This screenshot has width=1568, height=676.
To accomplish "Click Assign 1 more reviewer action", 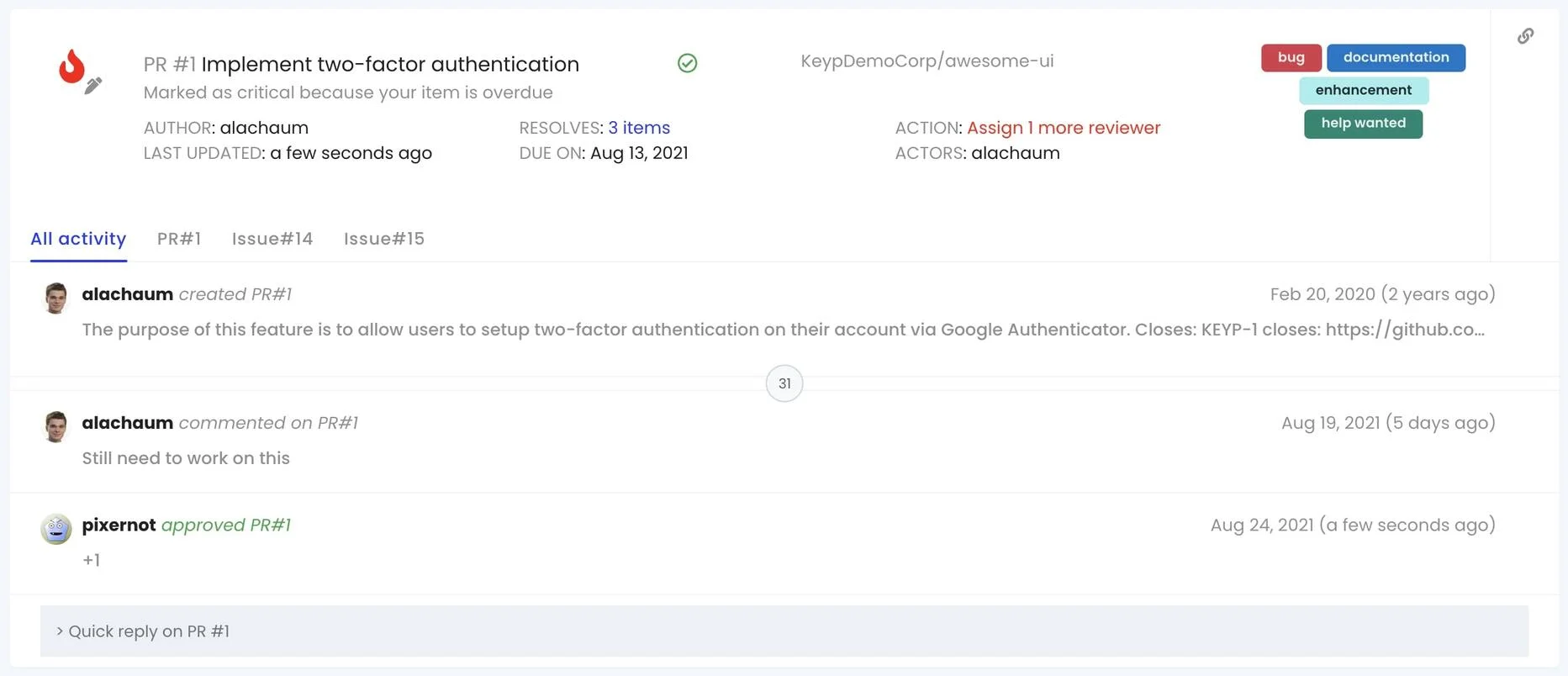I will click(1064, 128).
